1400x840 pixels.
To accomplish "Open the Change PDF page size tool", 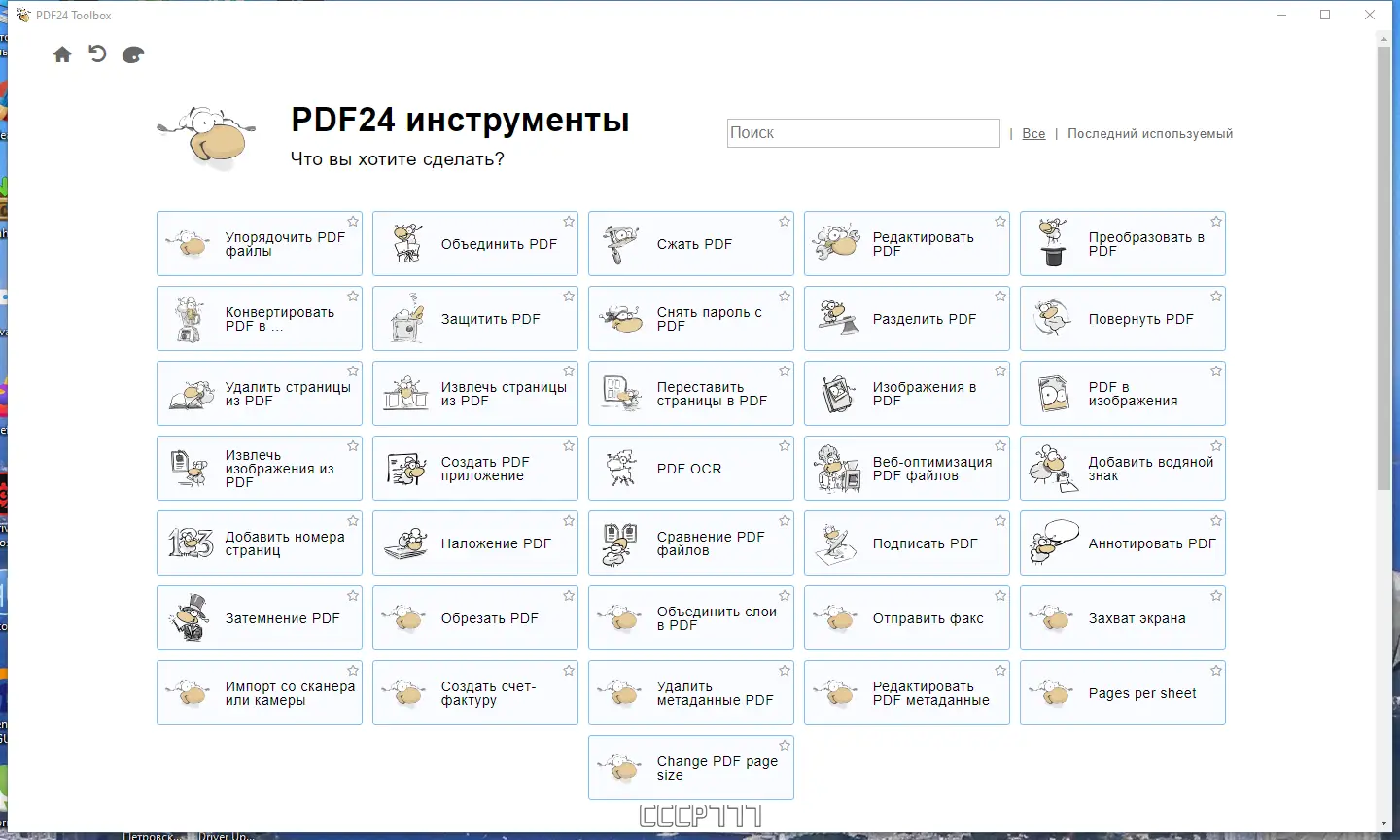I will click(690, 767).
